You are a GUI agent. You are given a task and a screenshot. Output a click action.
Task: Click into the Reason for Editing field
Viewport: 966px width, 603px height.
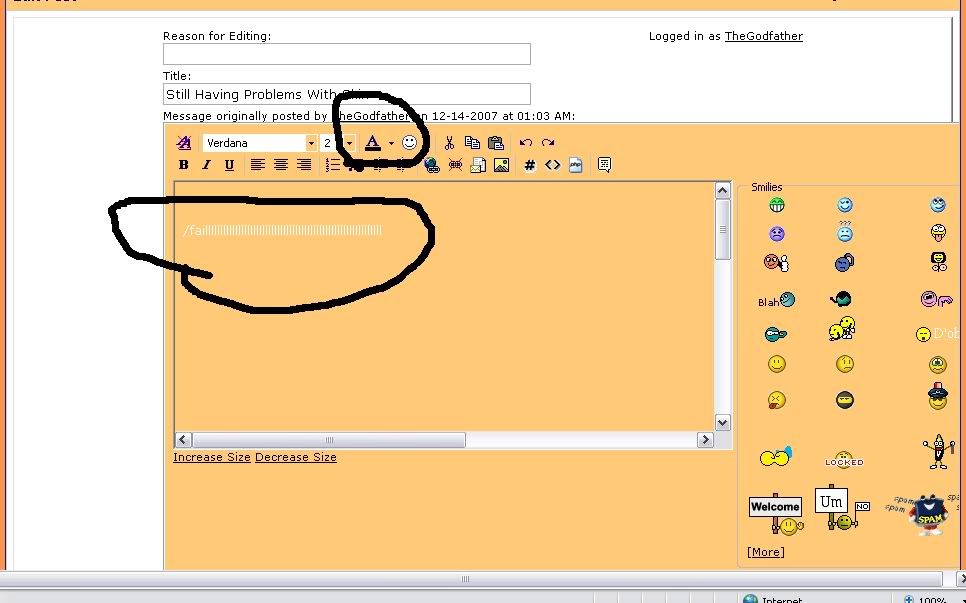(346, 54)
